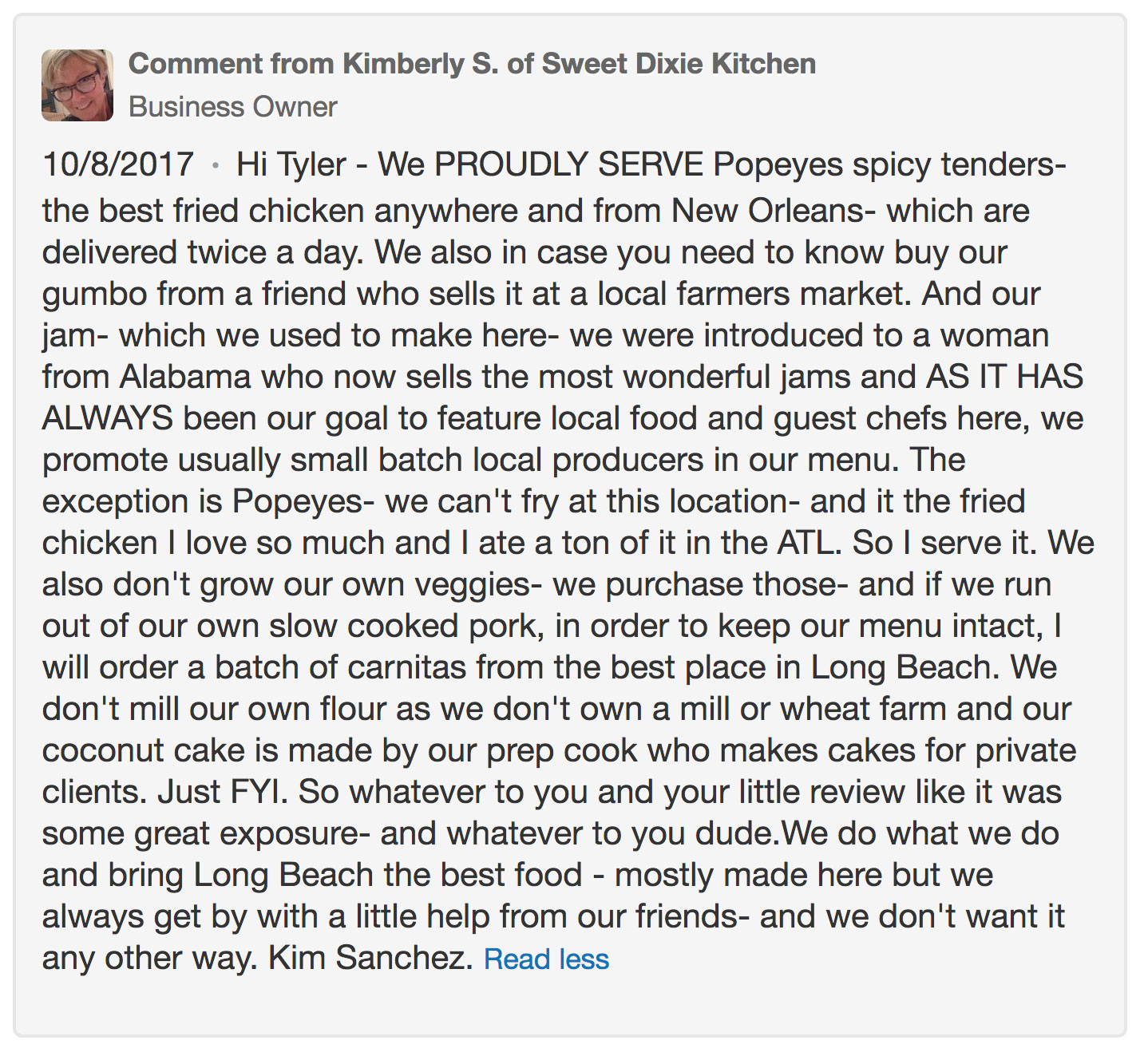
Task: Click the words PROUDLY SERVE
Action: (x=569, y=164)
